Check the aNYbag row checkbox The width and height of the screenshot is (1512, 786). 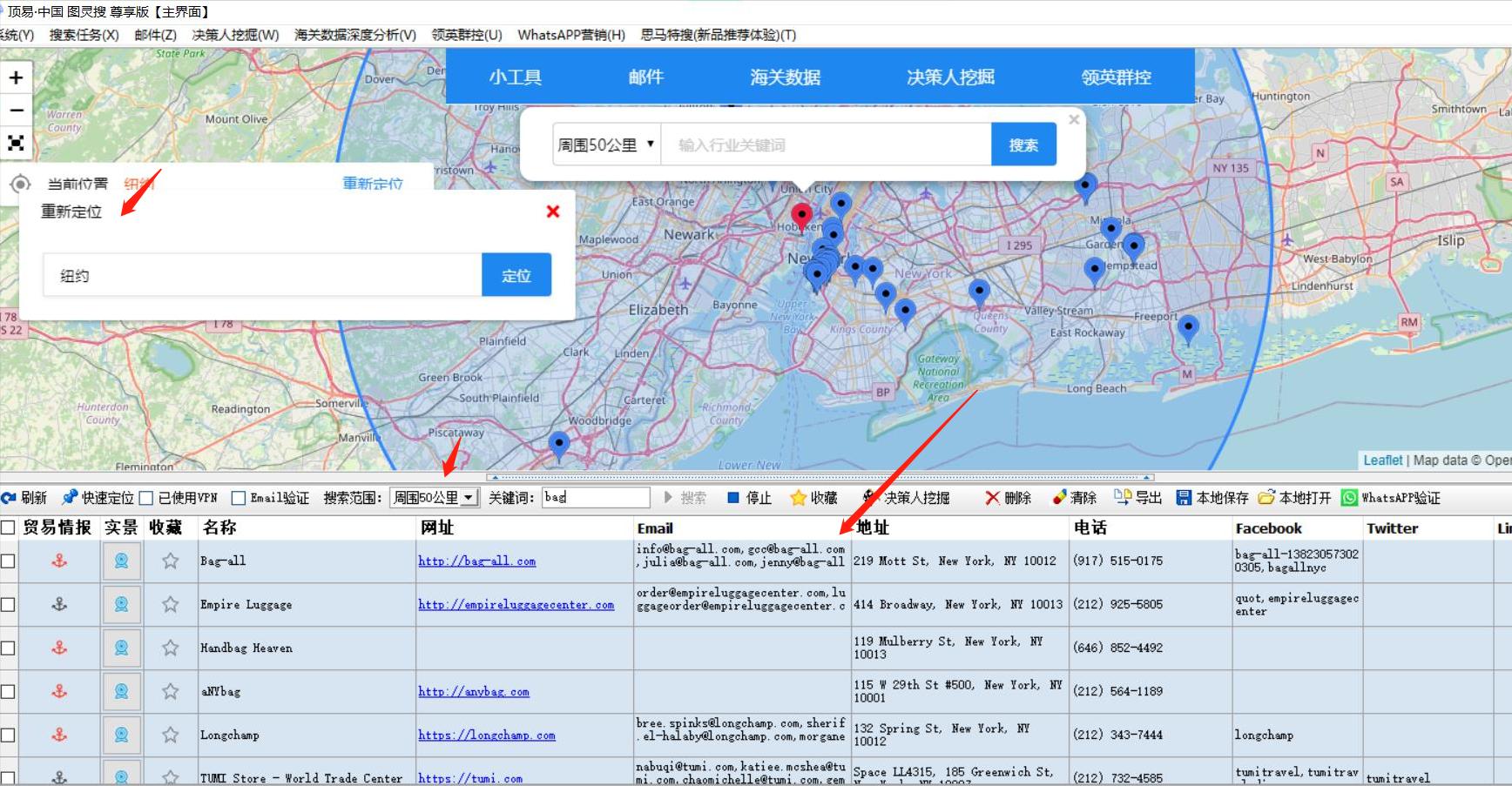tap(8, 691)
